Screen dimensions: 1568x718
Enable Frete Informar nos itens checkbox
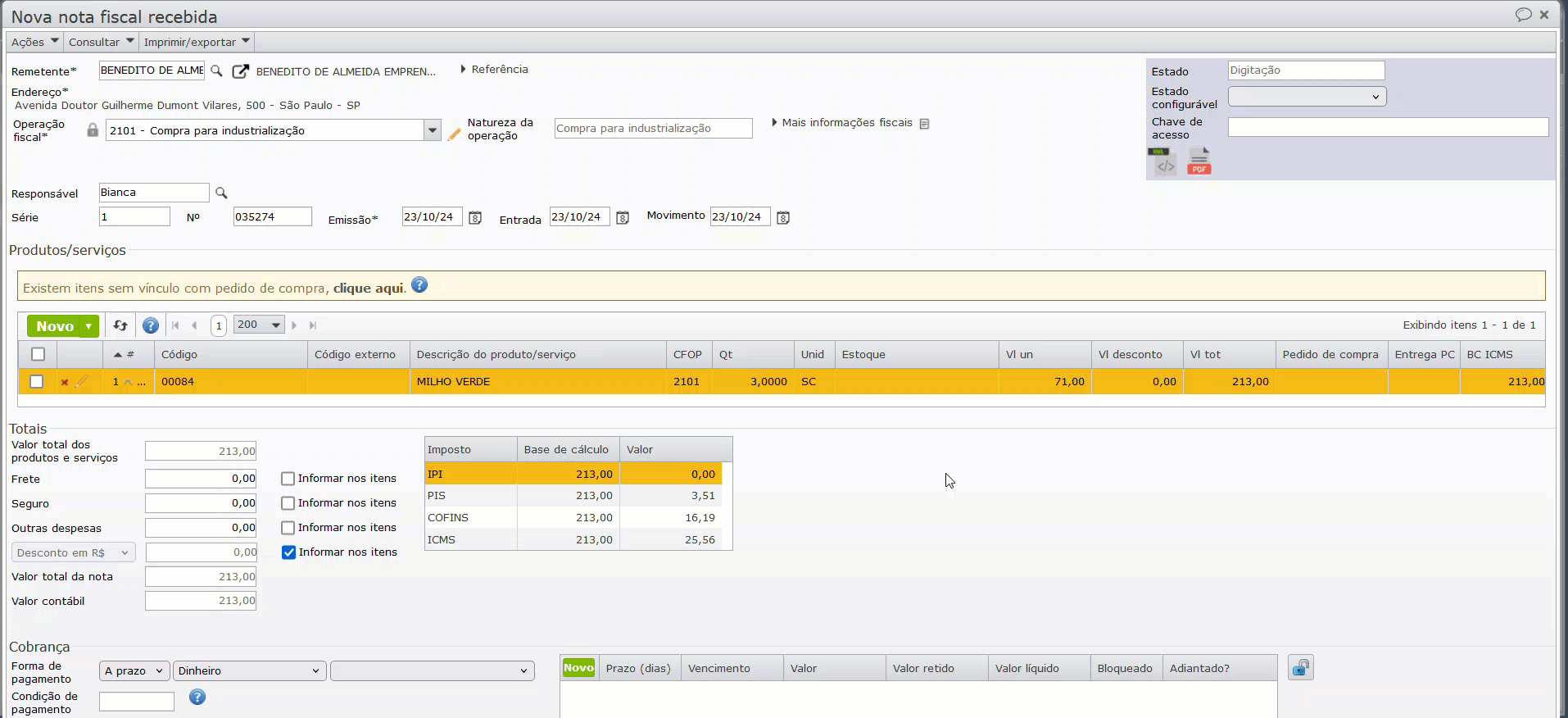[x=288, y=479]
